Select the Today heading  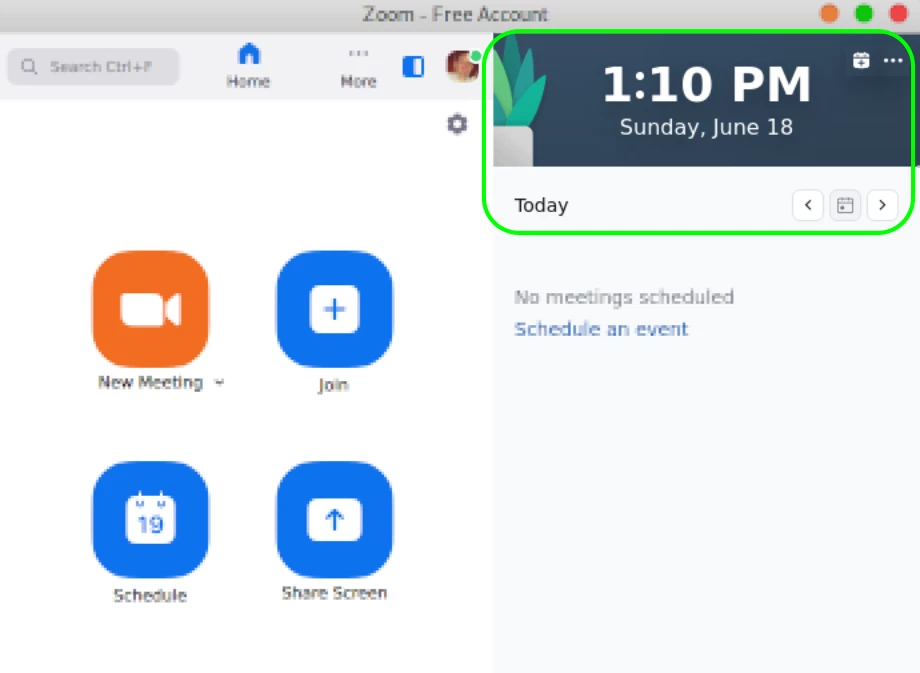tap(541, 205)
